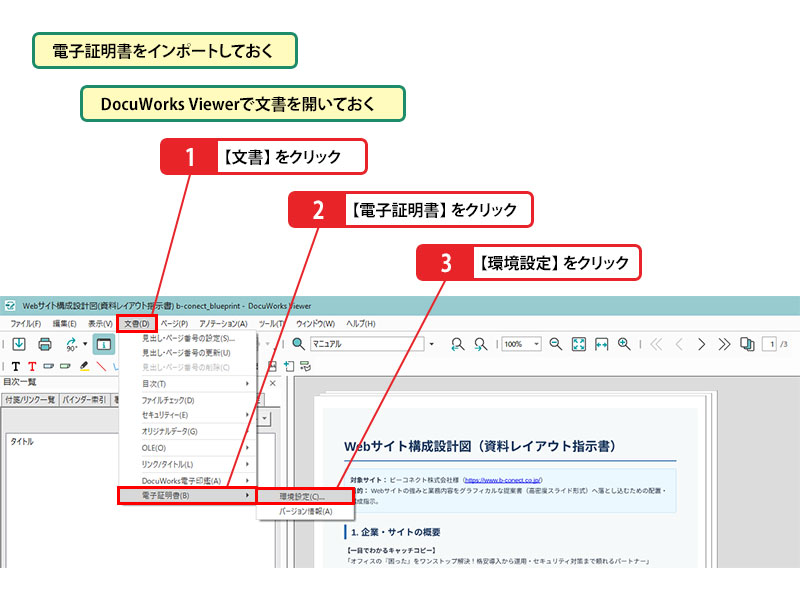
Task: Open the search field dropdown arrow
Action: [432, 344]
